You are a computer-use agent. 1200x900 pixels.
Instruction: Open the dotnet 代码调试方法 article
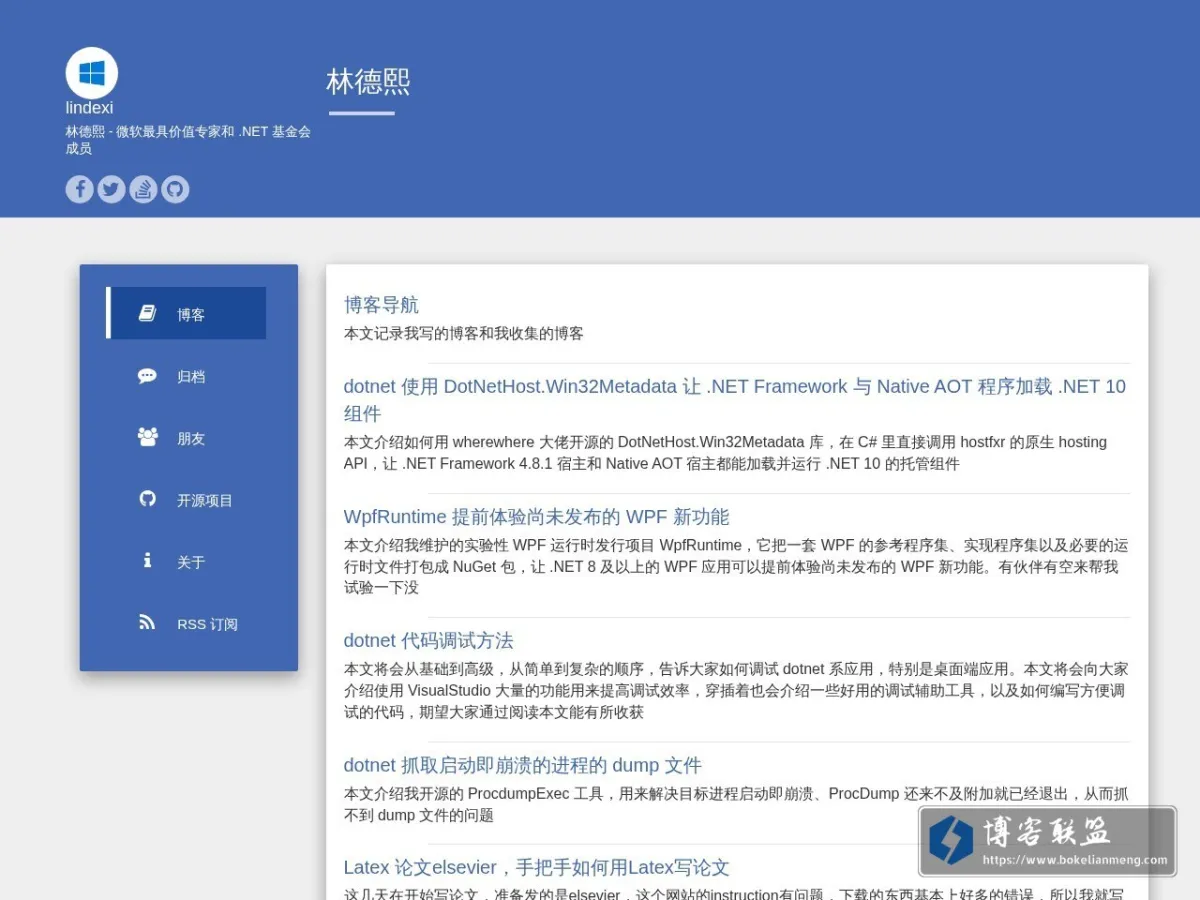tap(429, 641)
